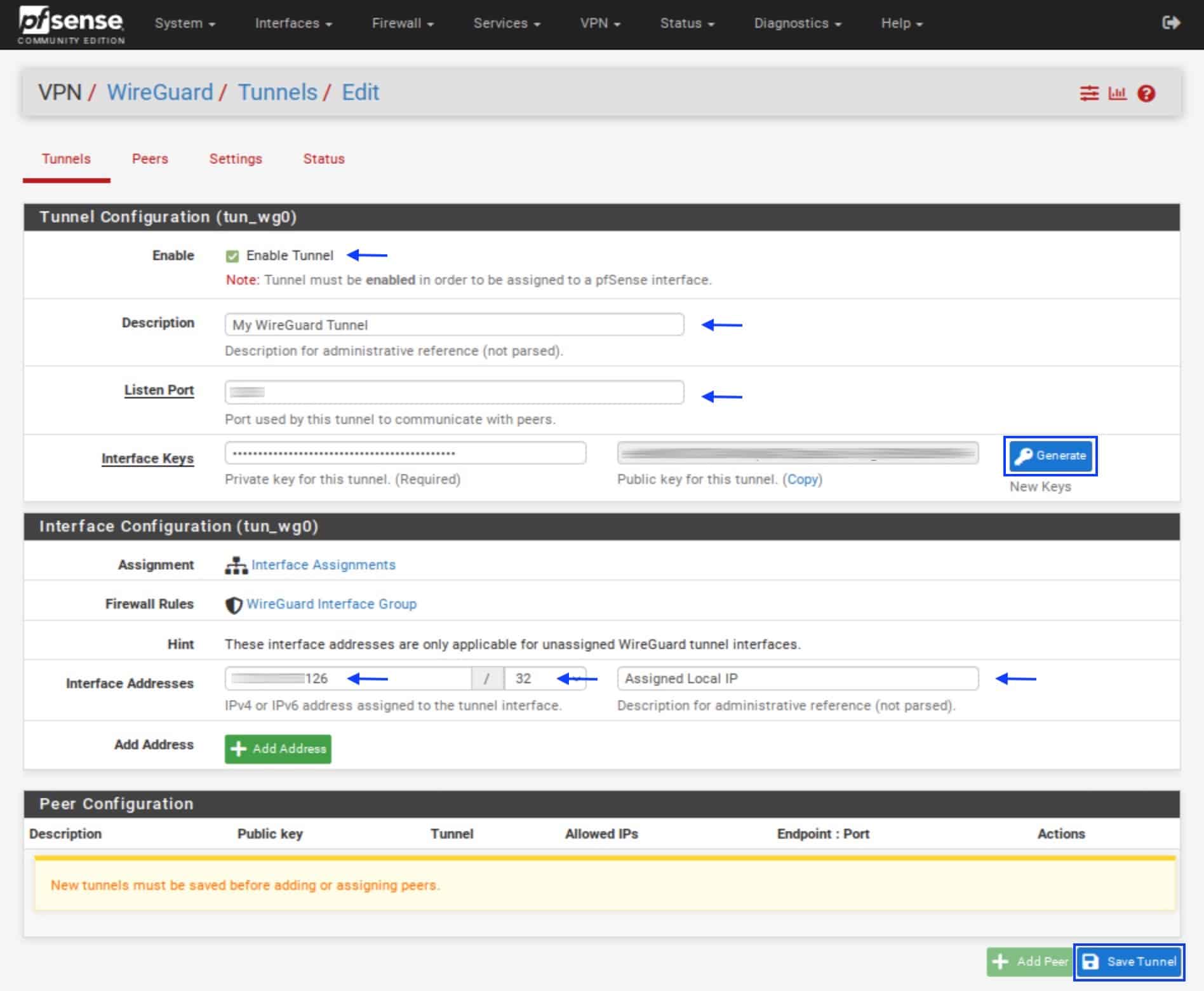The width and height of the screenshot is (1204, 991).
Task: Click the logout icon in top bar
Action: 1171,23
